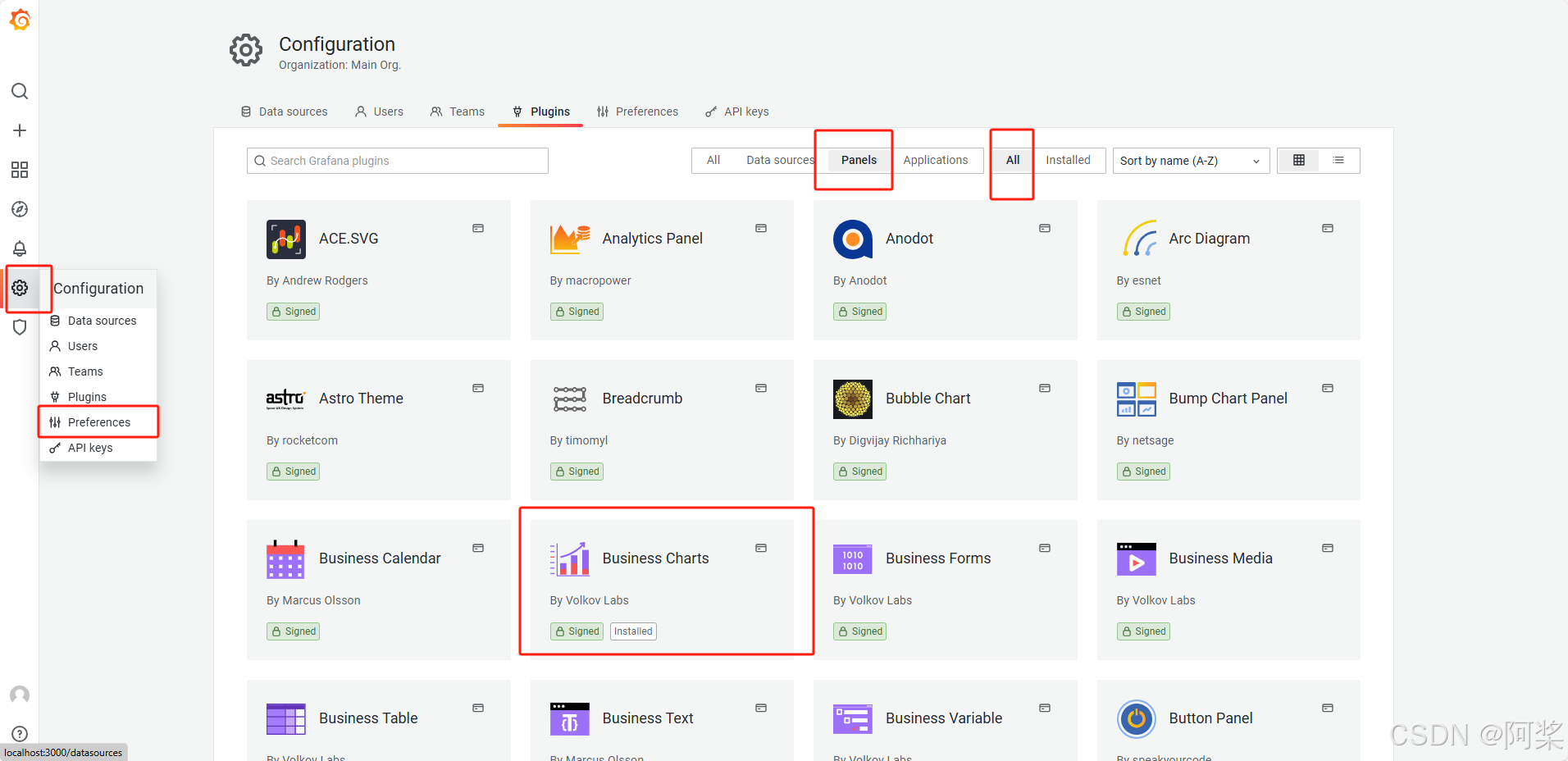Image resolution: width=1568 pixels, height=761 pixels.
Task: Select the Panels filter
Action: coord(859,160)
